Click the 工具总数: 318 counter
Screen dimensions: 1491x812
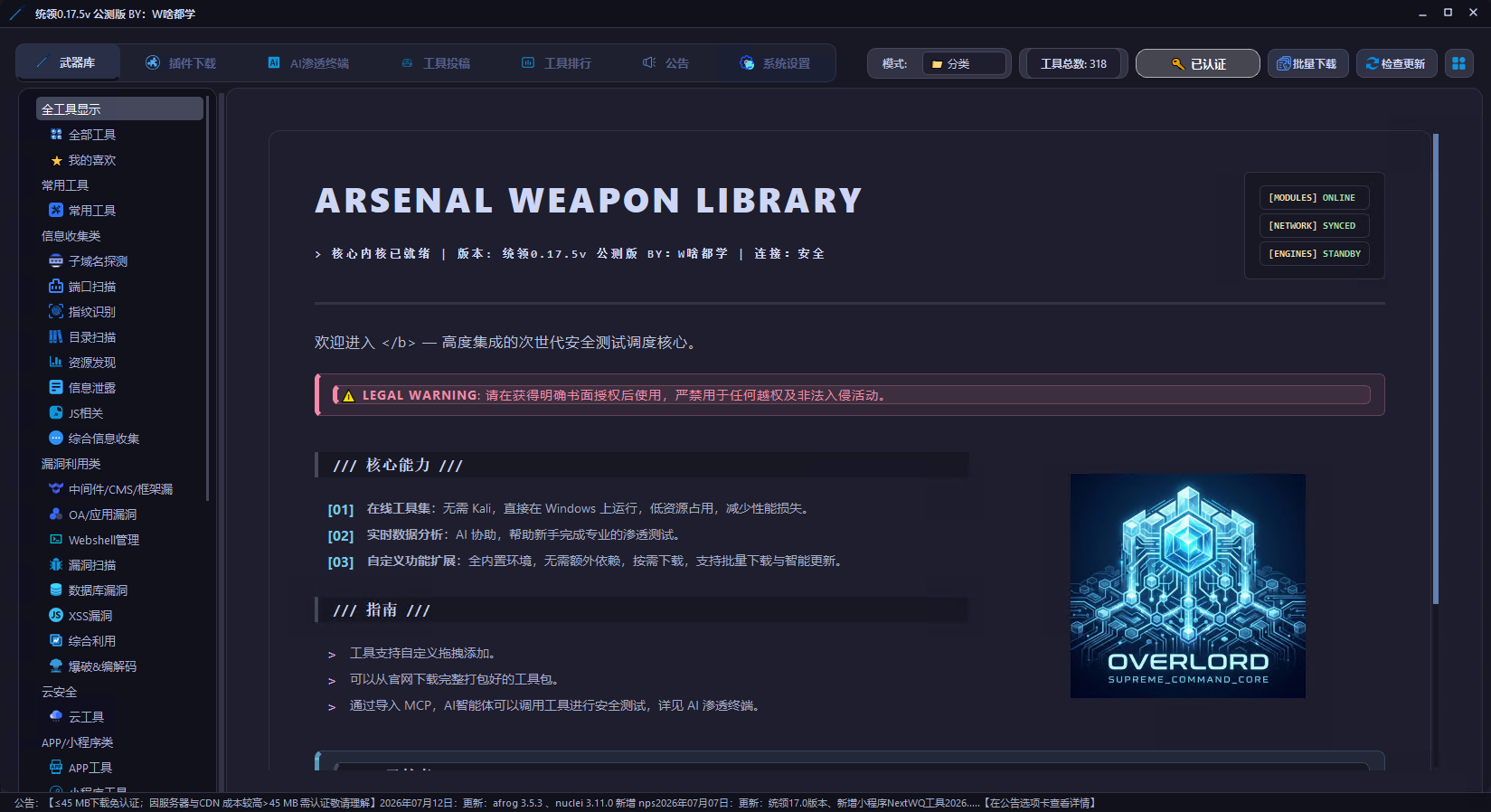pyautogui.click(x=1073, y=64)
